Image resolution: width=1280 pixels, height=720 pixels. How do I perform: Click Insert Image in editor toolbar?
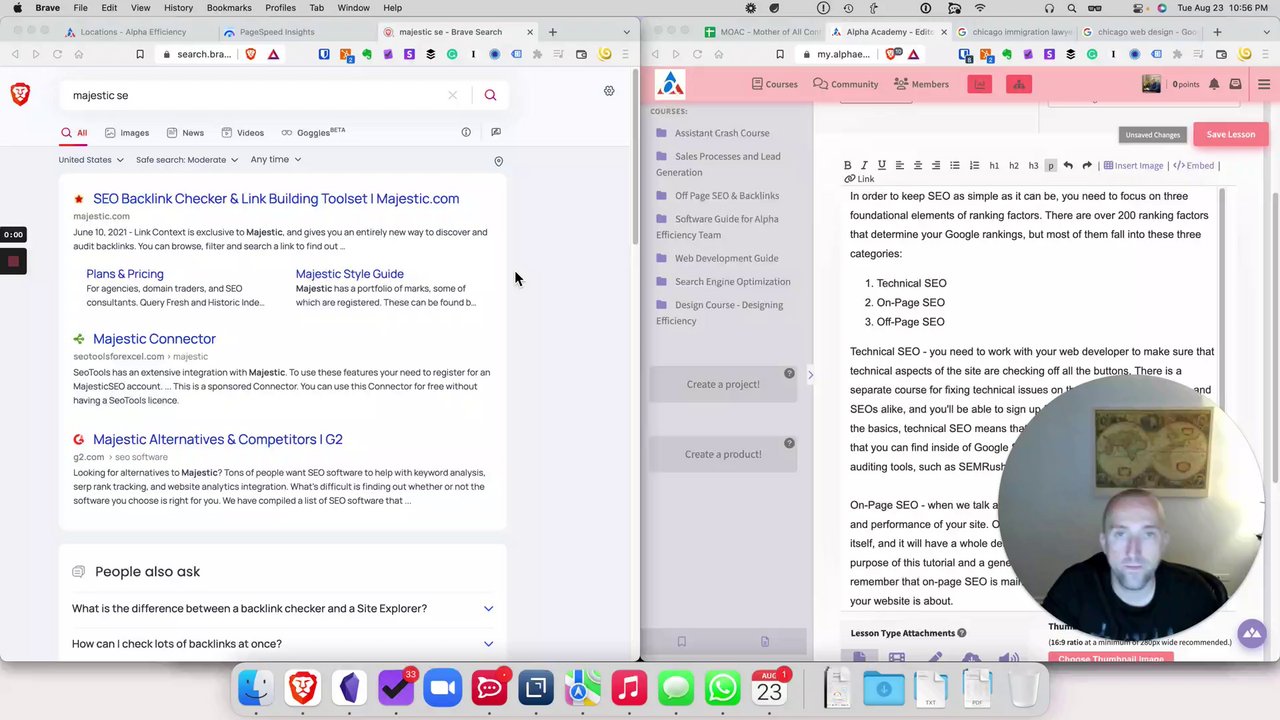coord(1133,166)
